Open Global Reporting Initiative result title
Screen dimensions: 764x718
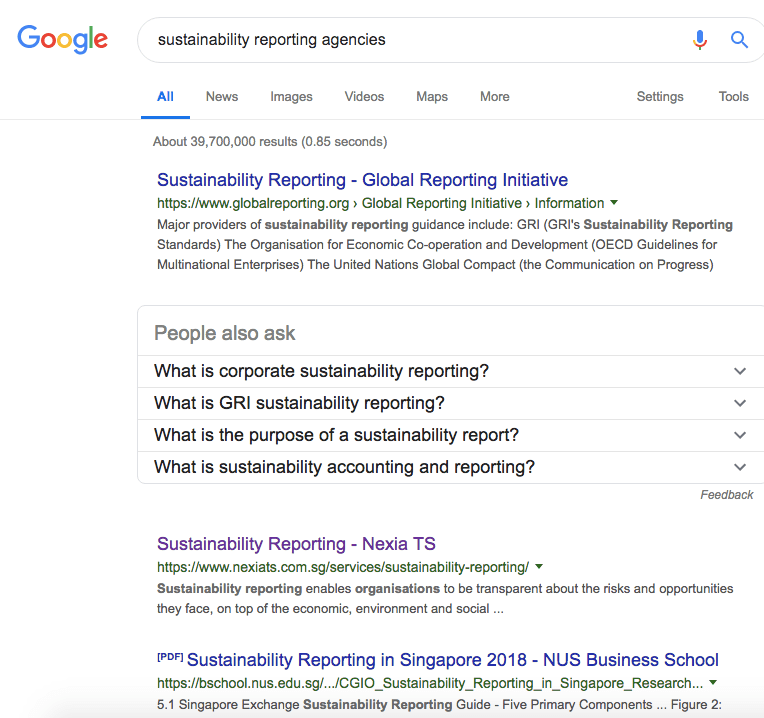tap(362, 180)
